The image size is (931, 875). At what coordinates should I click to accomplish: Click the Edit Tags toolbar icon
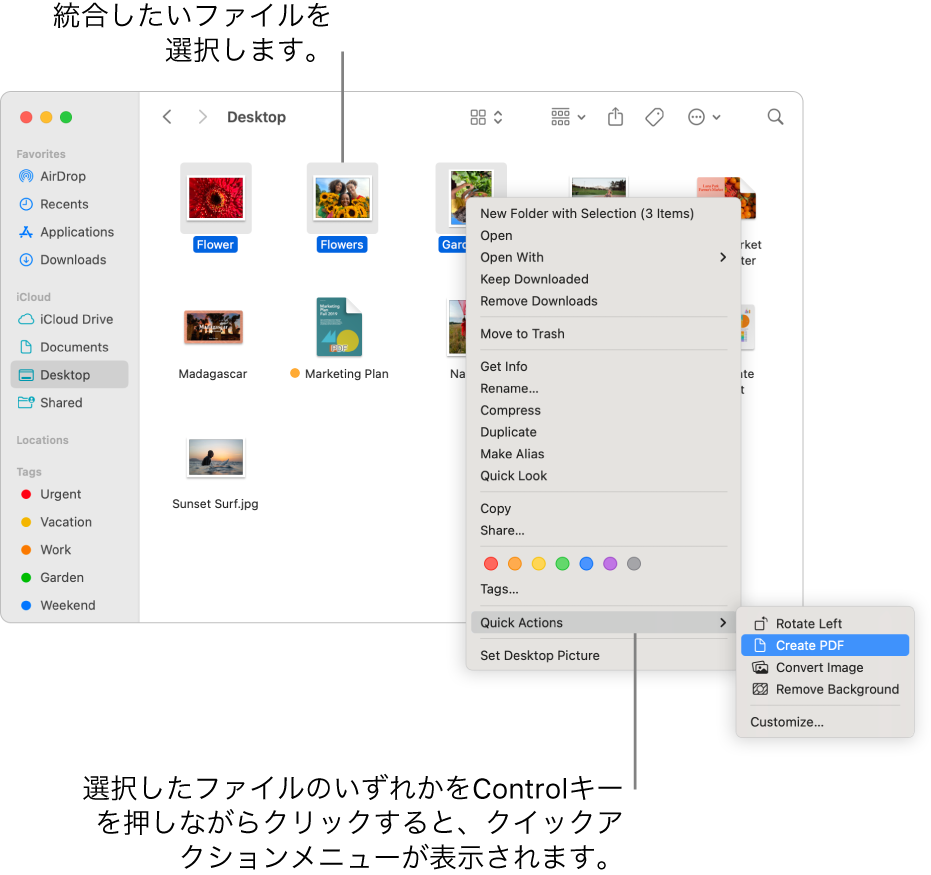pyautogui.click(x=654, y=117)
